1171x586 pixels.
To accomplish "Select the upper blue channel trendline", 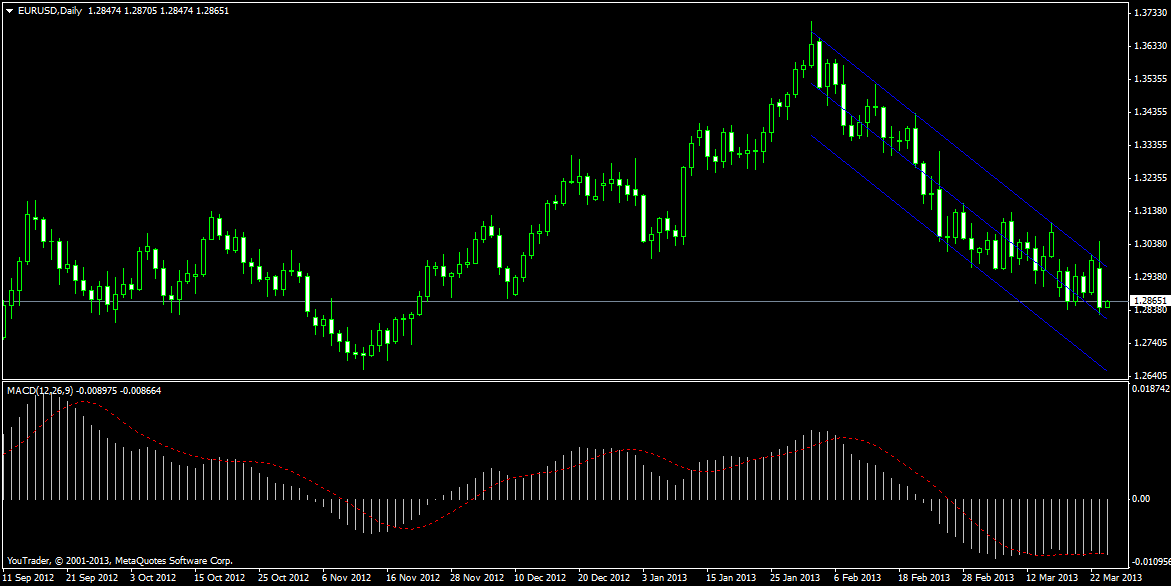I will pyautogui.click(x=950, y=149).
